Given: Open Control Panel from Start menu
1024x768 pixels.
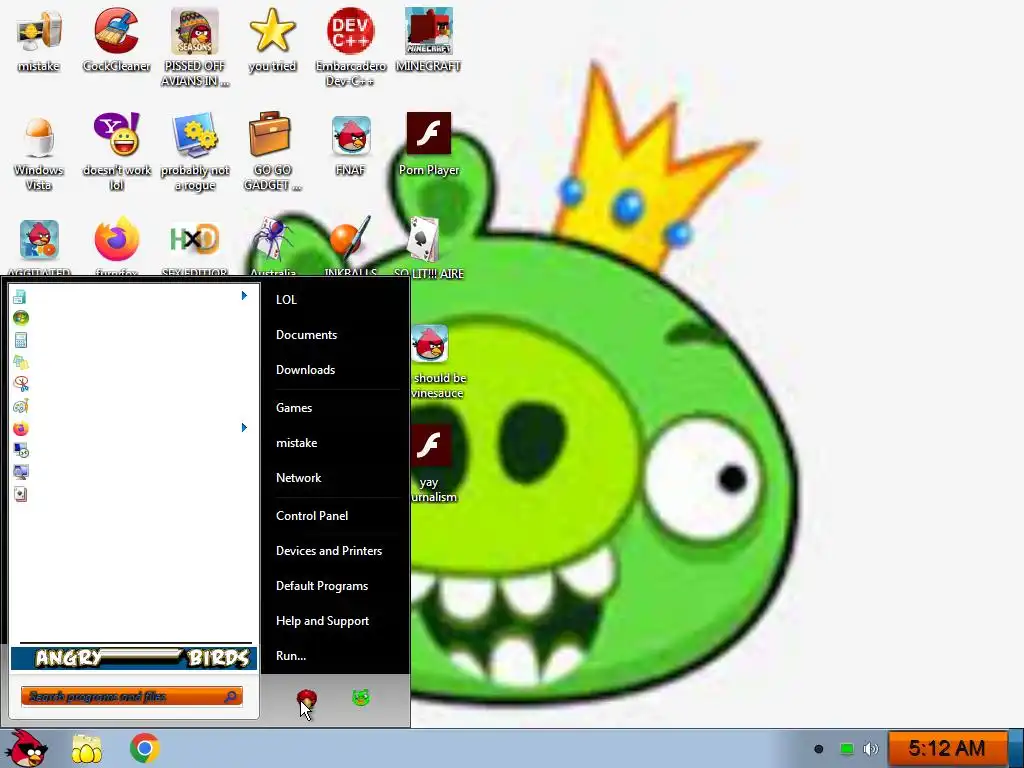Looking at the screenshot, I should [312, 516].
